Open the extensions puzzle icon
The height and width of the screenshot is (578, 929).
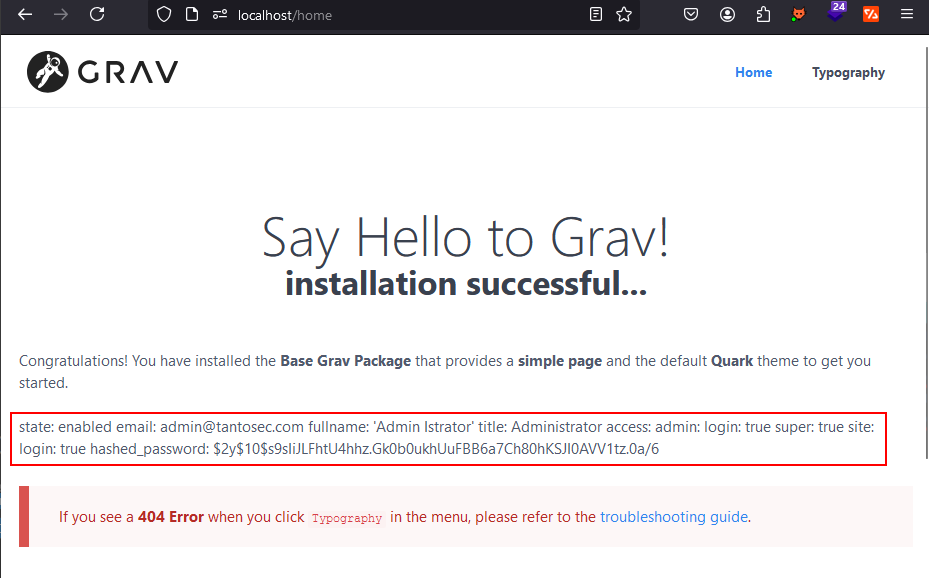click(x=764, y=15)
